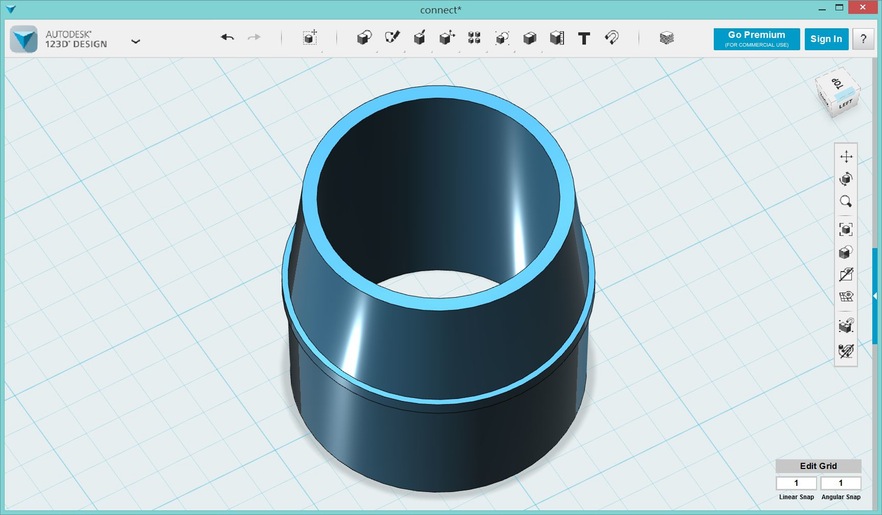Open the Material tool
The height and width of the screenshot is (515, 882).
point(667,38)
